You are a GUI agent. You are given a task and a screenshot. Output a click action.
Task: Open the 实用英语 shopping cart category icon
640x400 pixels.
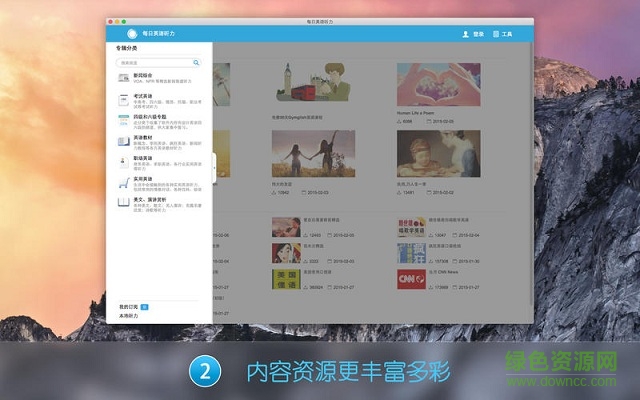tap(124, 183)
